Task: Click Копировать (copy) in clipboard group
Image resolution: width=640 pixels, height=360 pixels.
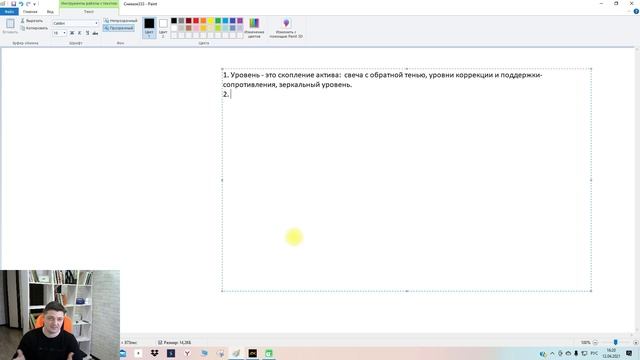Action: (x=34, y=28)
